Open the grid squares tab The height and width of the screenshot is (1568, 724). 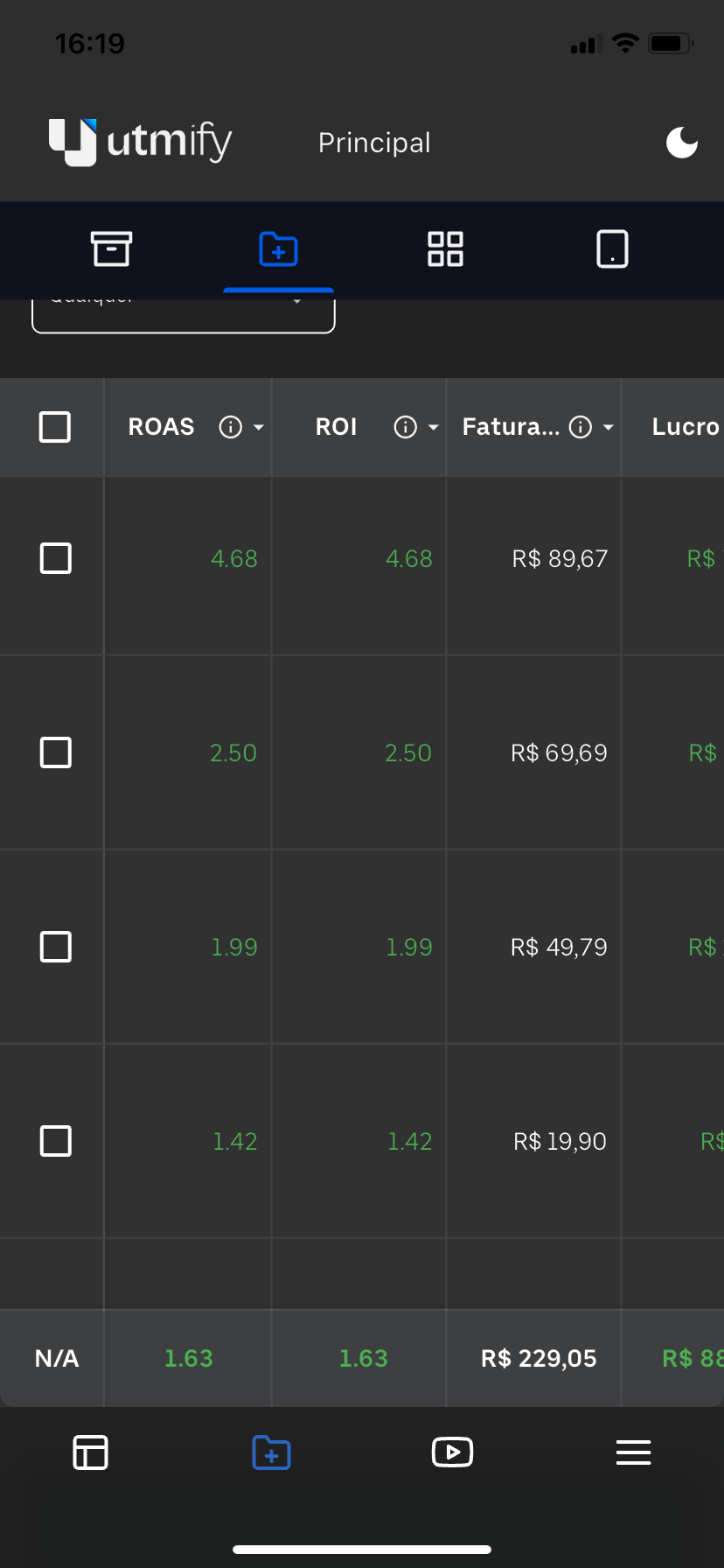tap(445, 249)
